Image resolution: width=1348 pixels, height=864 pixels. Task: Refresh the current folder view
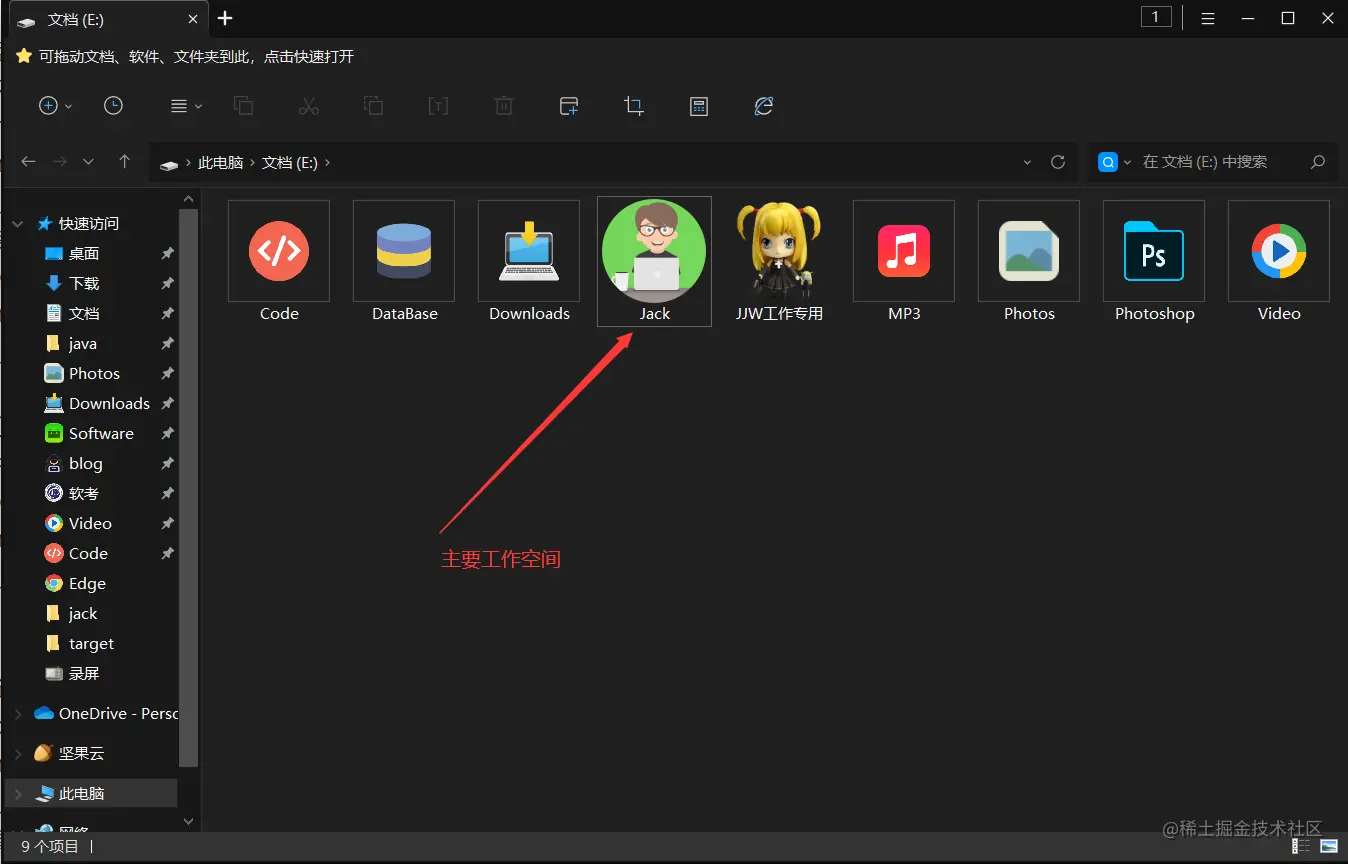1058,162
